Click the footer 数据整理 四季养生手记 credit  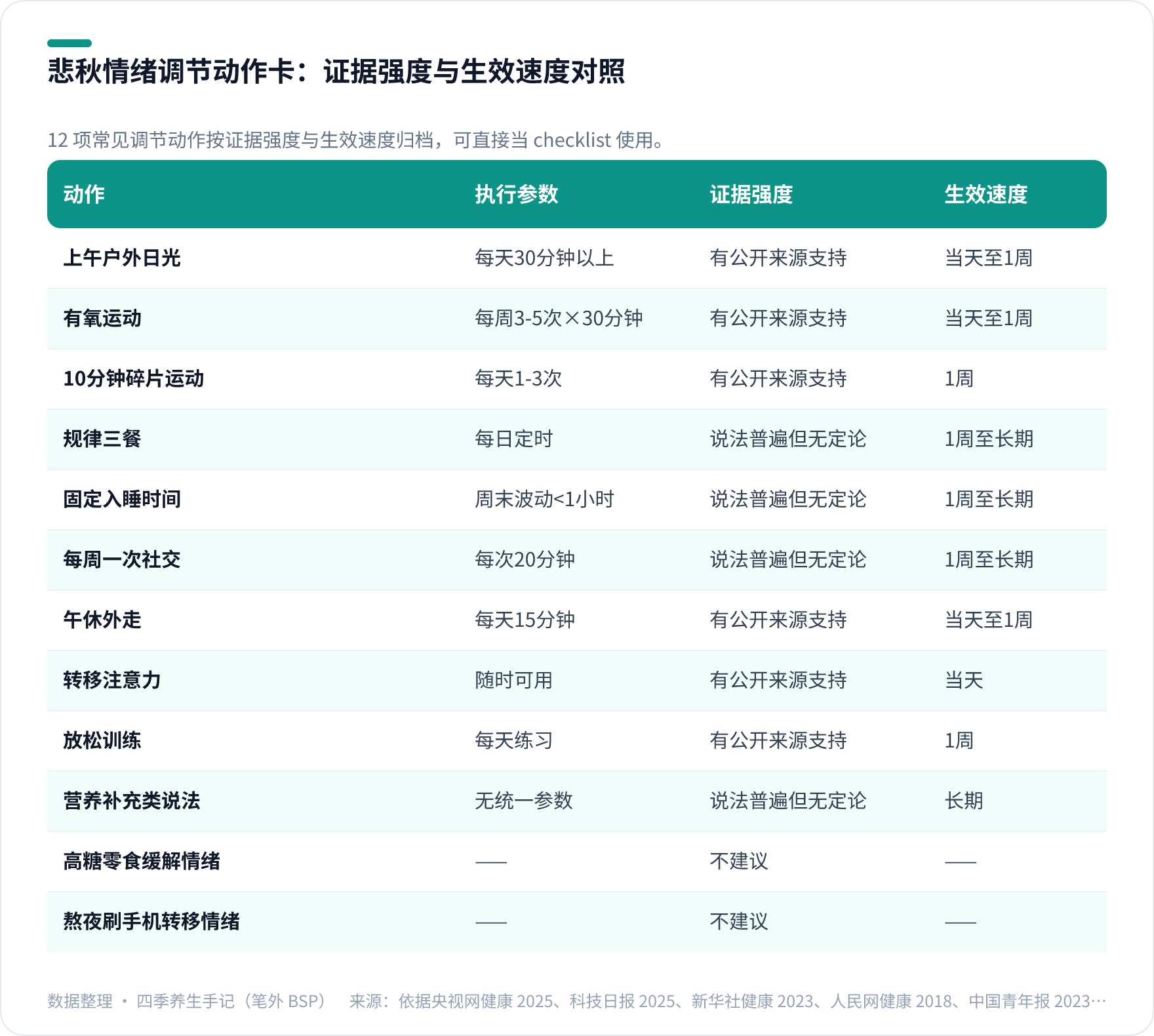click(188, 1001)
